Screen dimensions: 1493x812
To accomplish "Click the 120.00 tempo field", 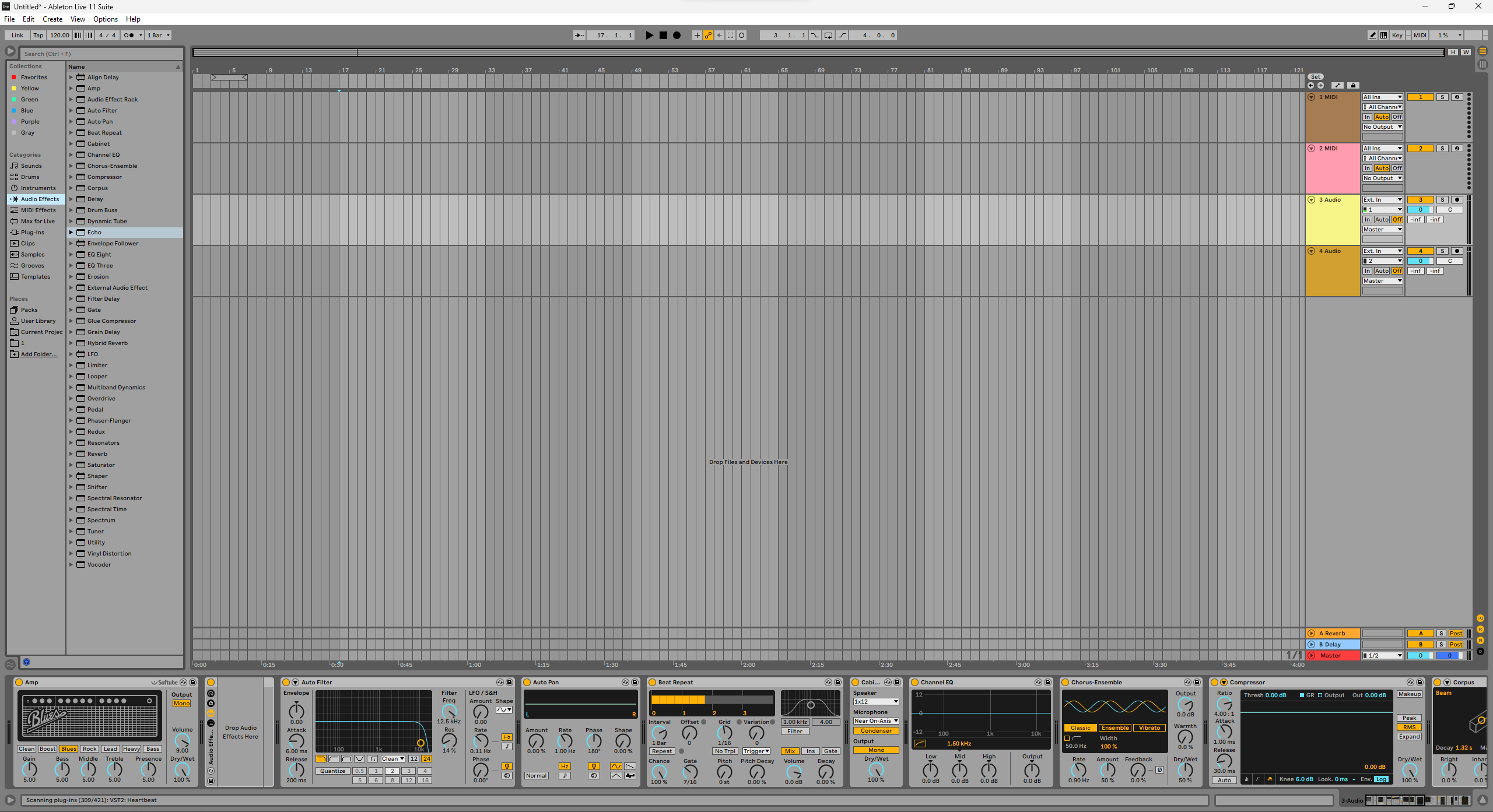I will point(59,35).
